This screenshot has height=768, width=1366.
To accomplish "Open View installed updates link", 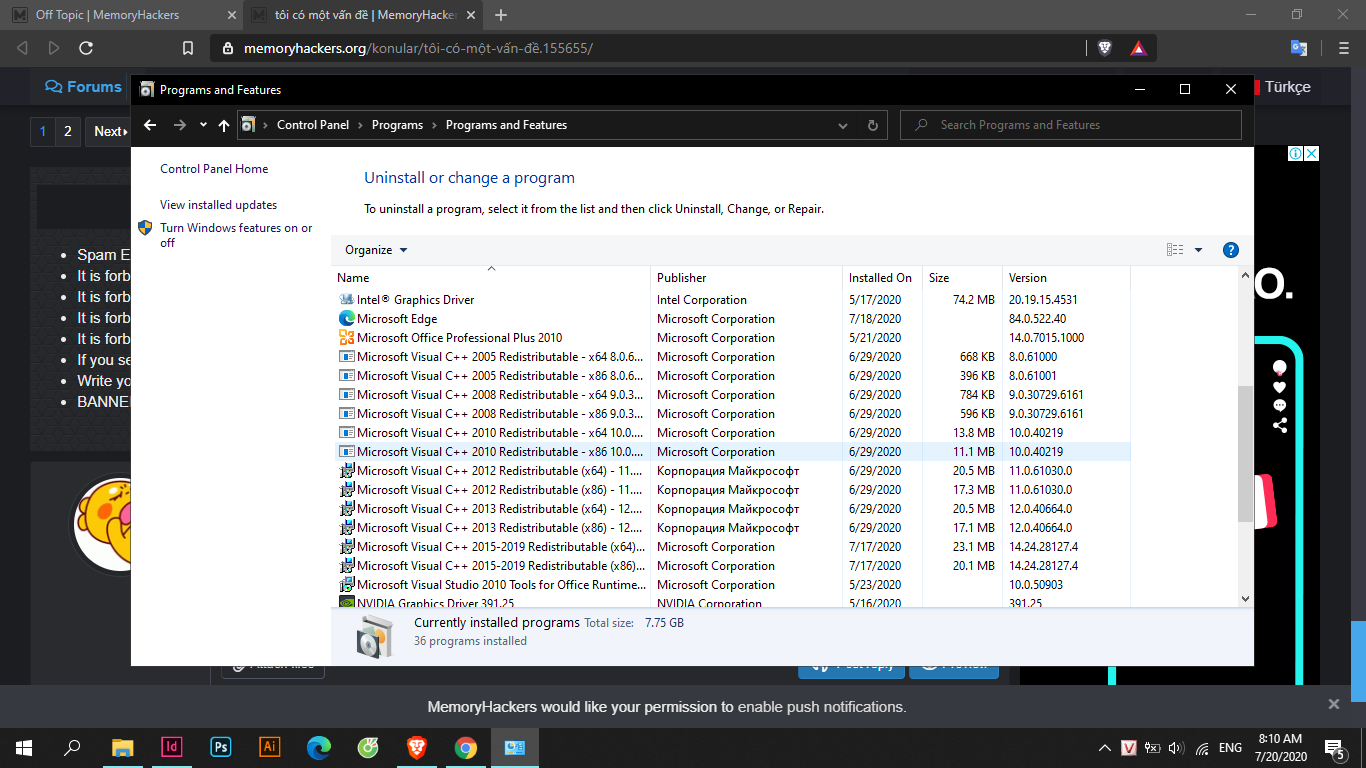I will (218, 205).
